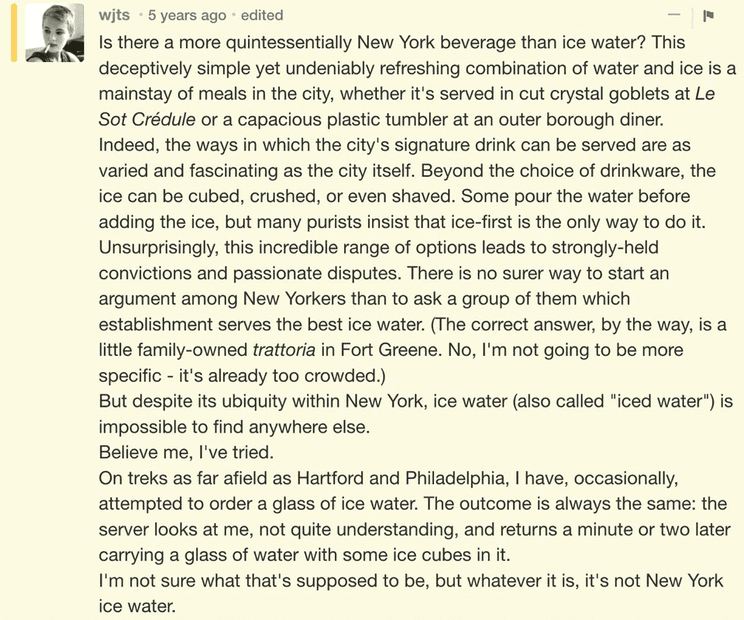This screenshot has height=620, width=744.
Task: Click the phrase "impossible to find anywhere else"
Action: [233, 427]
